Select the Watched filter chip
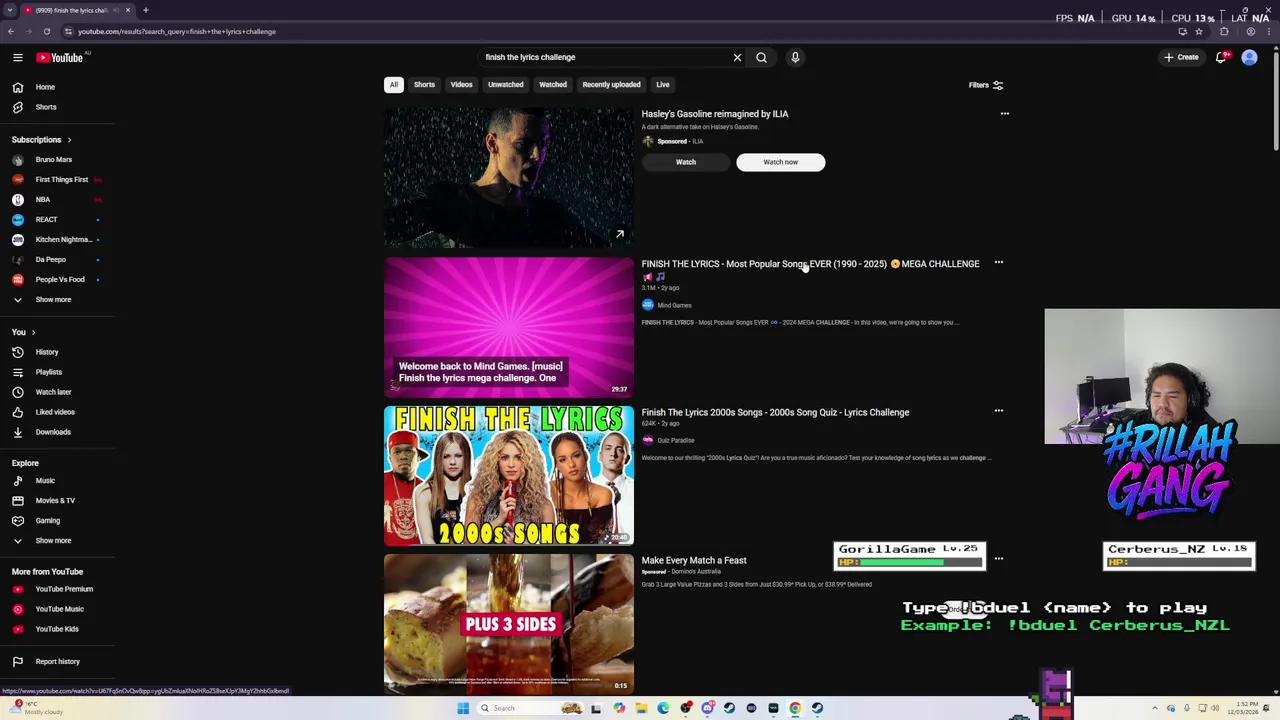The width and height of the screenshot is (1280, 720). tap(553, 85)
